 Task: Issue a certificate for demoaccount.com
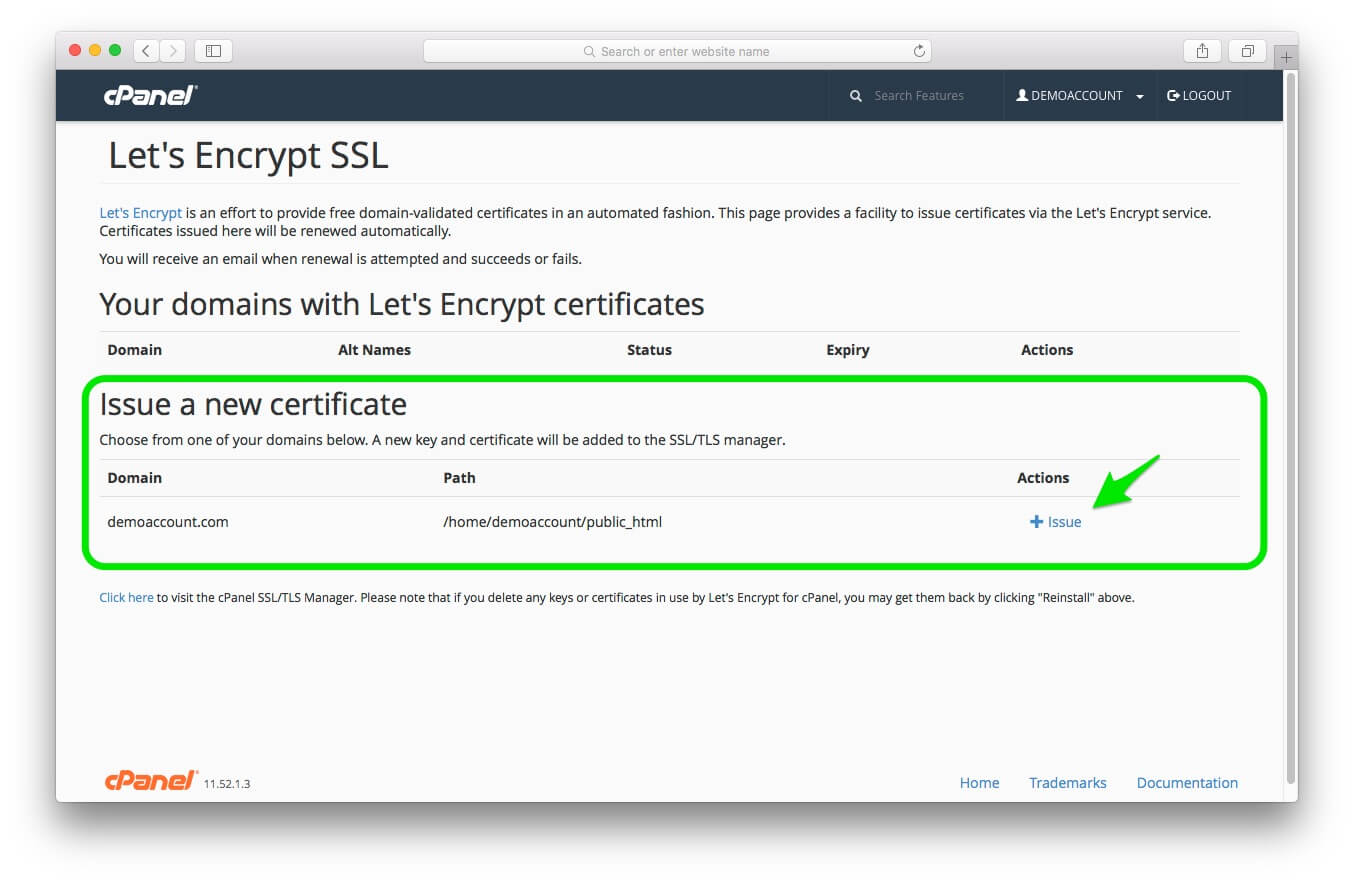tap(1056, 522)
